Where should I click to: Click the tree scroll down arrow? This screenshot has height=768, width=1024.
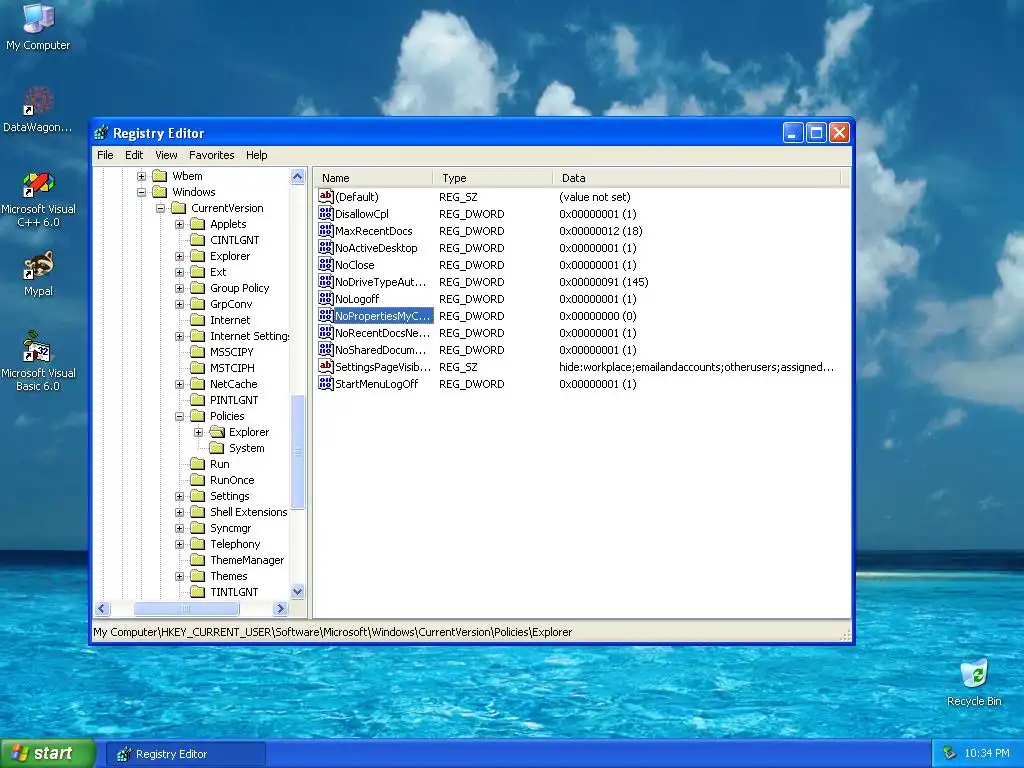(298, 592)
